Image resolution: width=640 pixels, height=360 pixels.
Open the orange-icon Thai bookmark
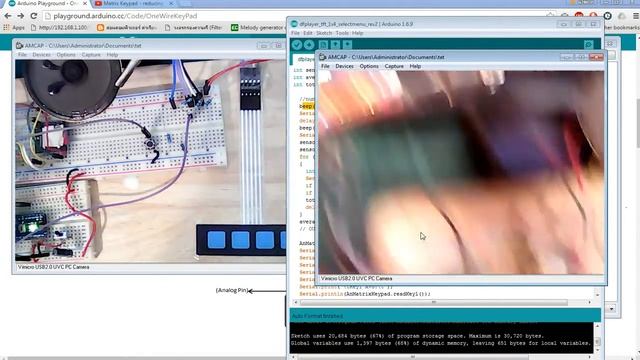point(127,27)
